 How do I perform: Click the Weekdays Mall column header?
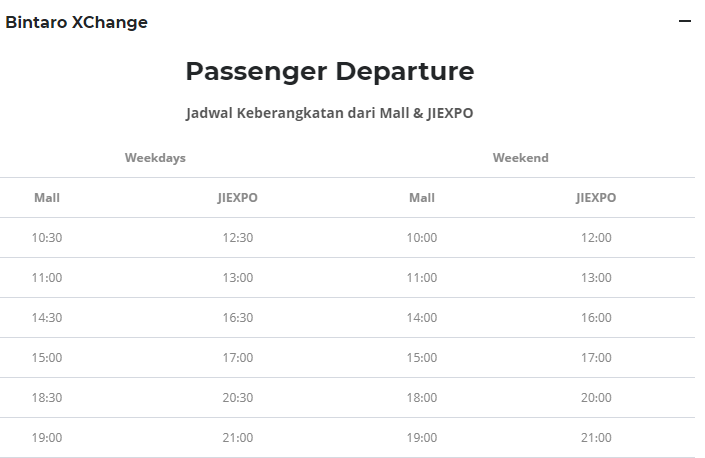pyautogui.click(x=47, y=198)
